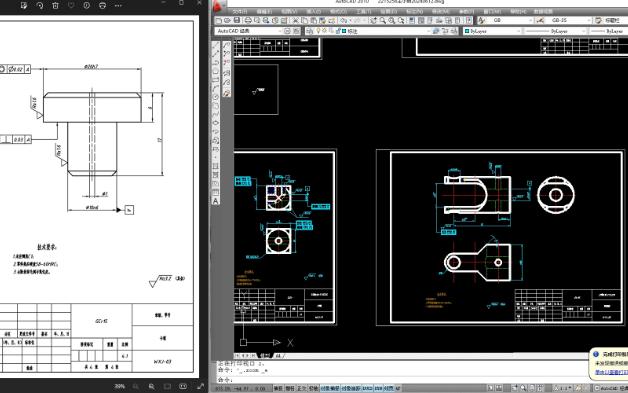Select the Line tool in draw toolbar
This screenshot has height=393, width=628.
[215, 46]
